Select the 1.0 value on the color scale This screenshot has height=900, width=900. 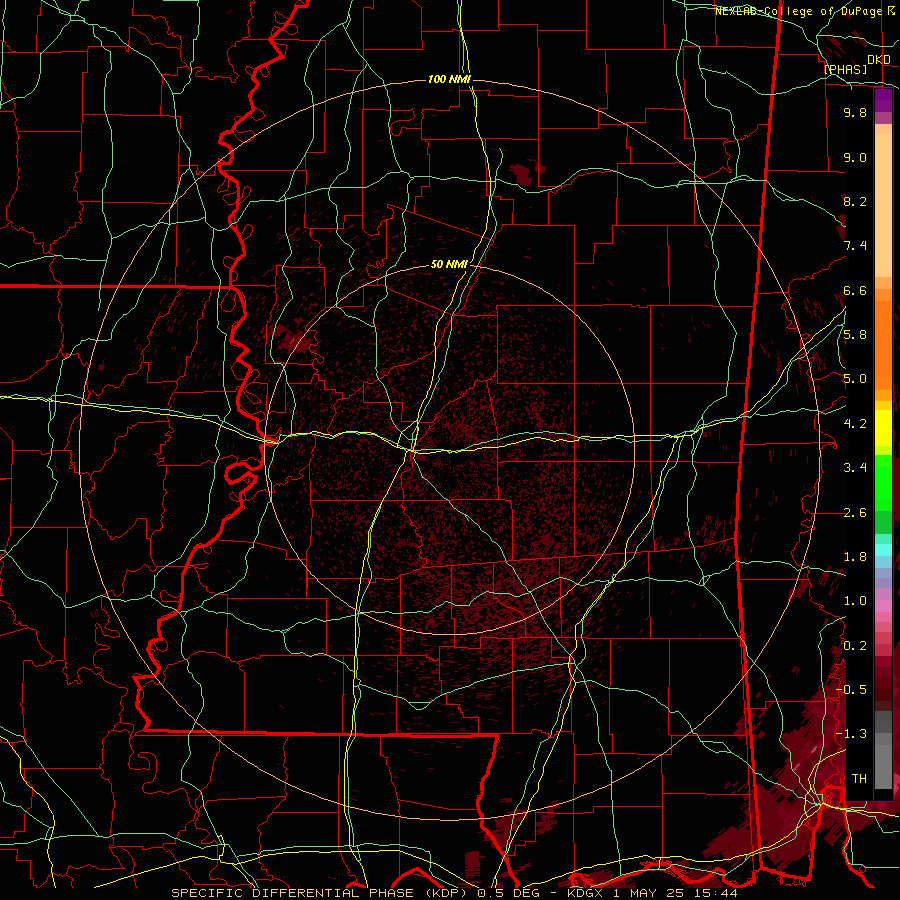[x=855, y=601]
